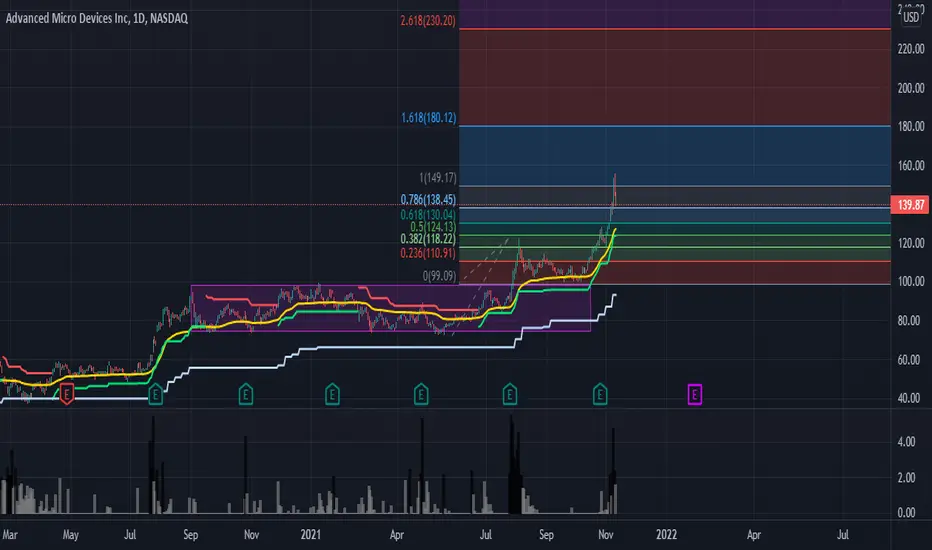Viewport: 932px width, 550px height.
Task: Click the red earnings E marker near May 2020
Action: point(67,394)
